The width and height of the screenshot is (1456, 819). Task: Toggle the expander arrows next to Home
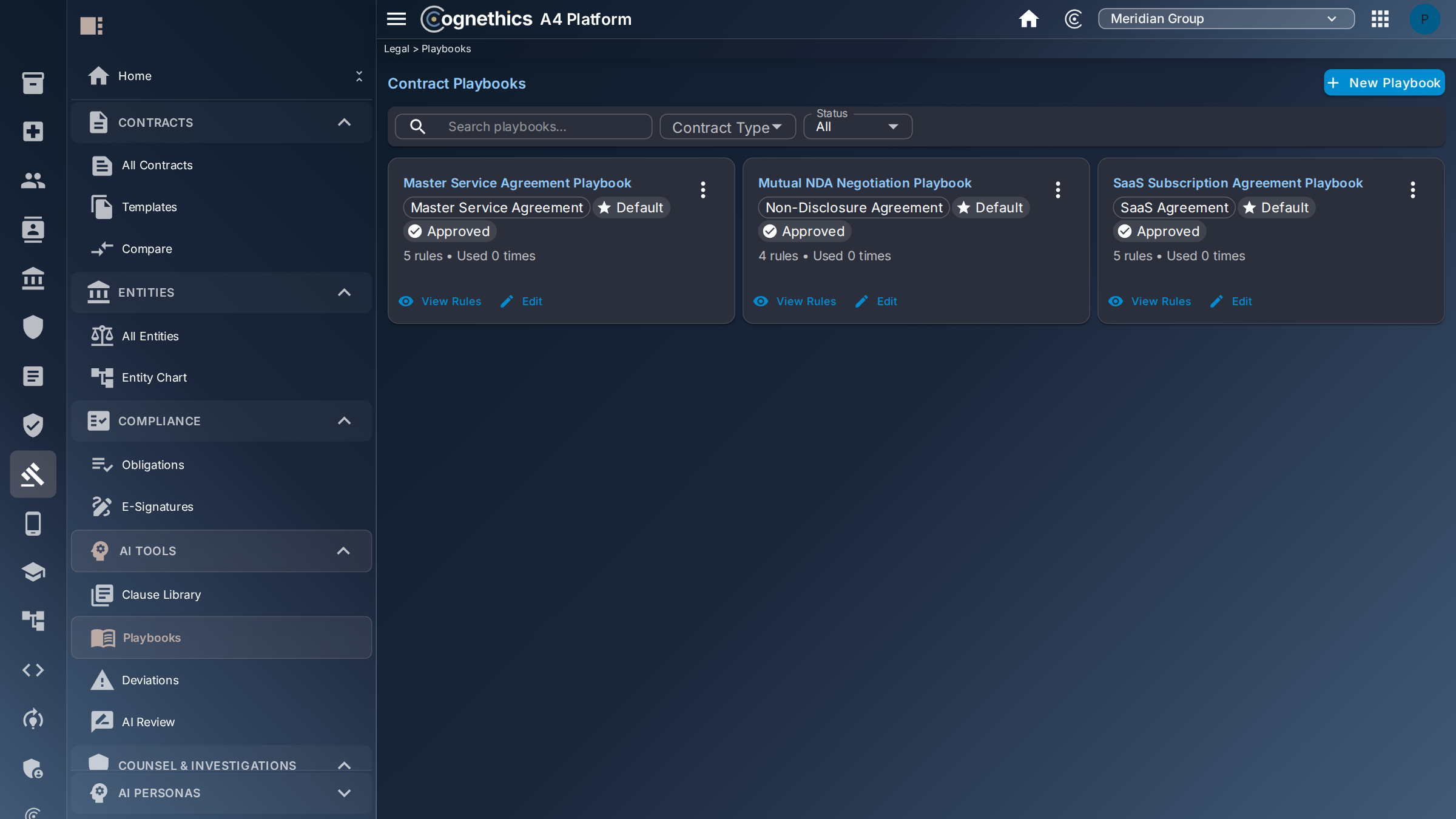(x=359, y=76)
